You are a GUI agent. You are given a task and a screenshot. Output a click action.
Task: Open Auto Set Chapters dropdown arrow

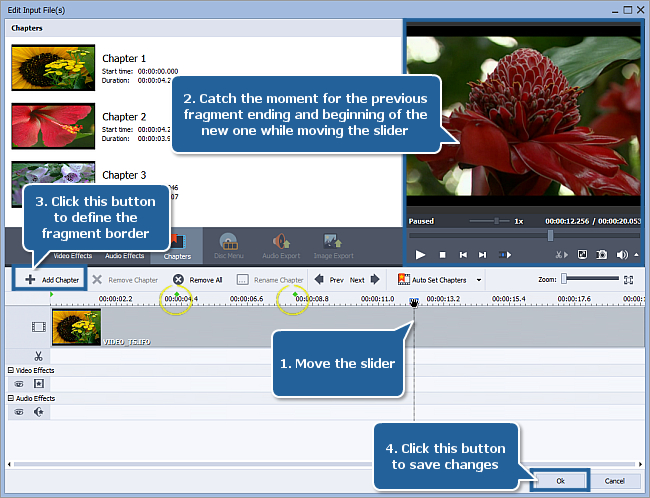479,280
